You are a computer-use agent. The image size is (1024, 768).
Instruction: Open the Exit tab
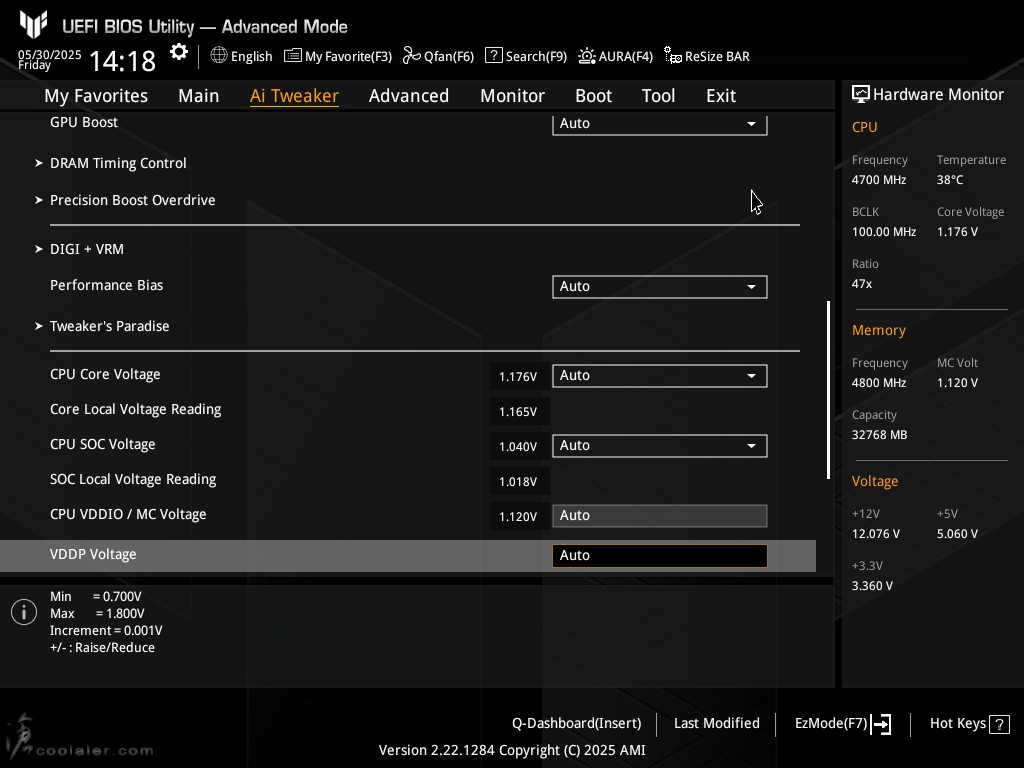[x=721, y=96]
